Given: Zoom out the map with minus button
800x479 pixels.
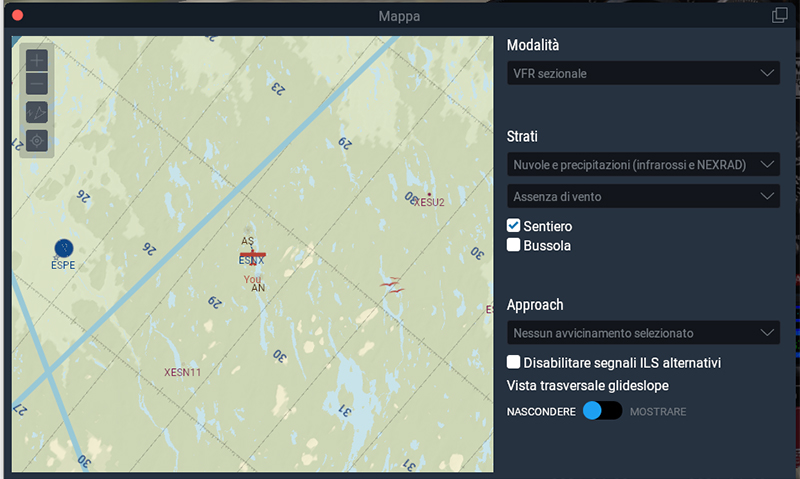Looking at the screenshot, I should click(x=37, y=84).
